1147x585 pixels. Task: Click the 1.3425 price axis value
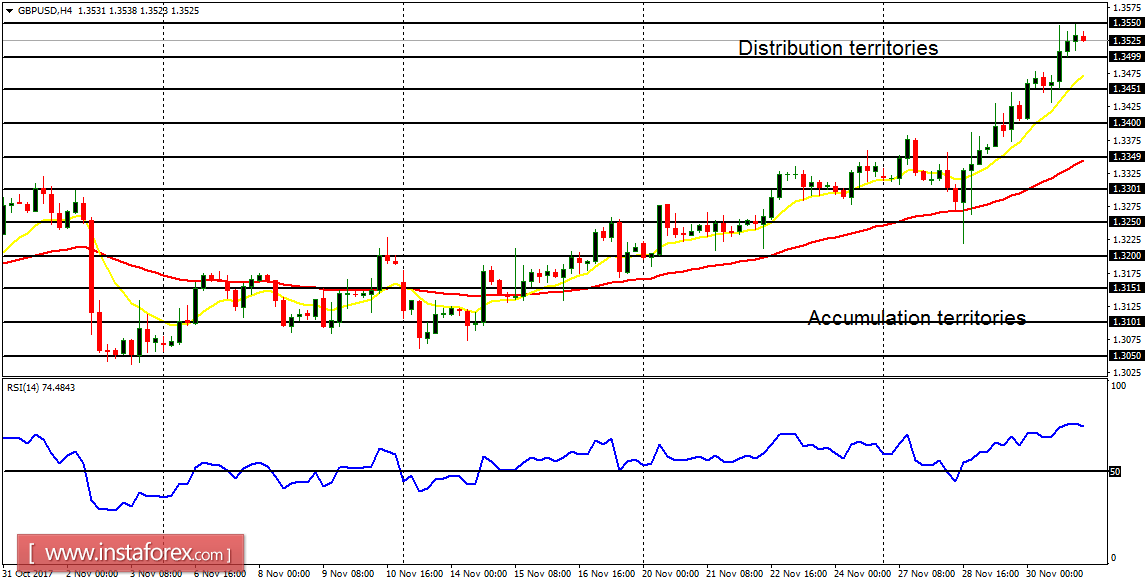tap(1127, 106)
